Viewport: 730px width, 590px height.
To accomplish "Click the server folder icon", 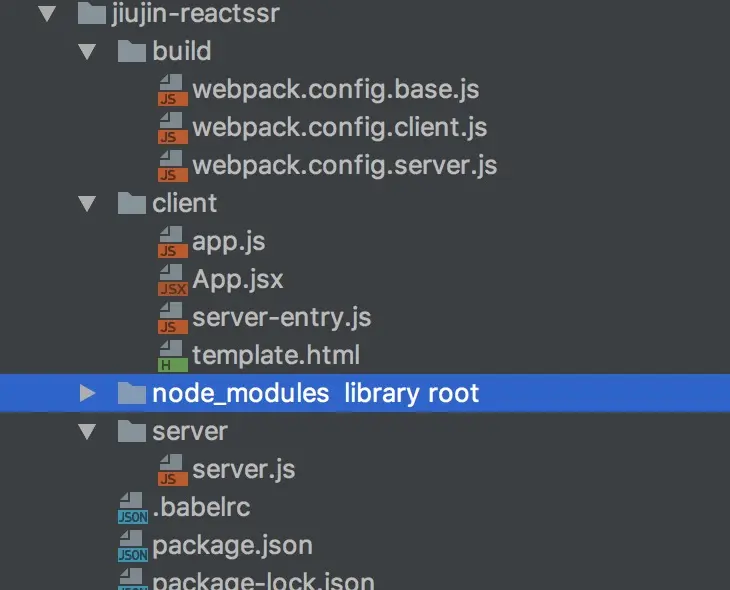I will (x=132, y=431).
